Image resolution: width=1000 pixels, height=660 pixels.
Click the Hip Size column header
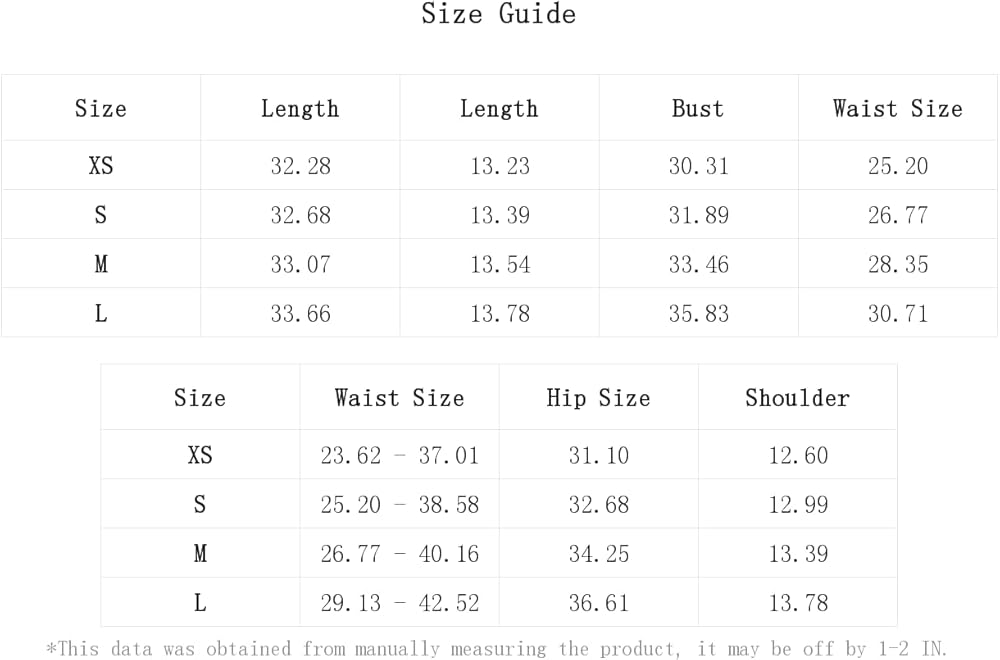[598, 397]
